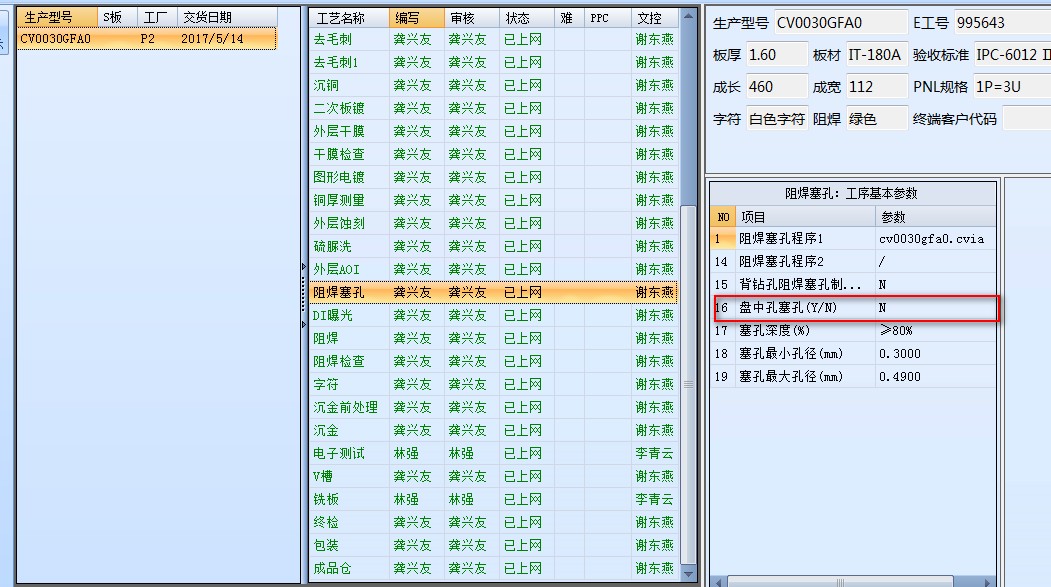Select the V槽 process row
The width and height of the screenshot is (1051, 587).
494,476
